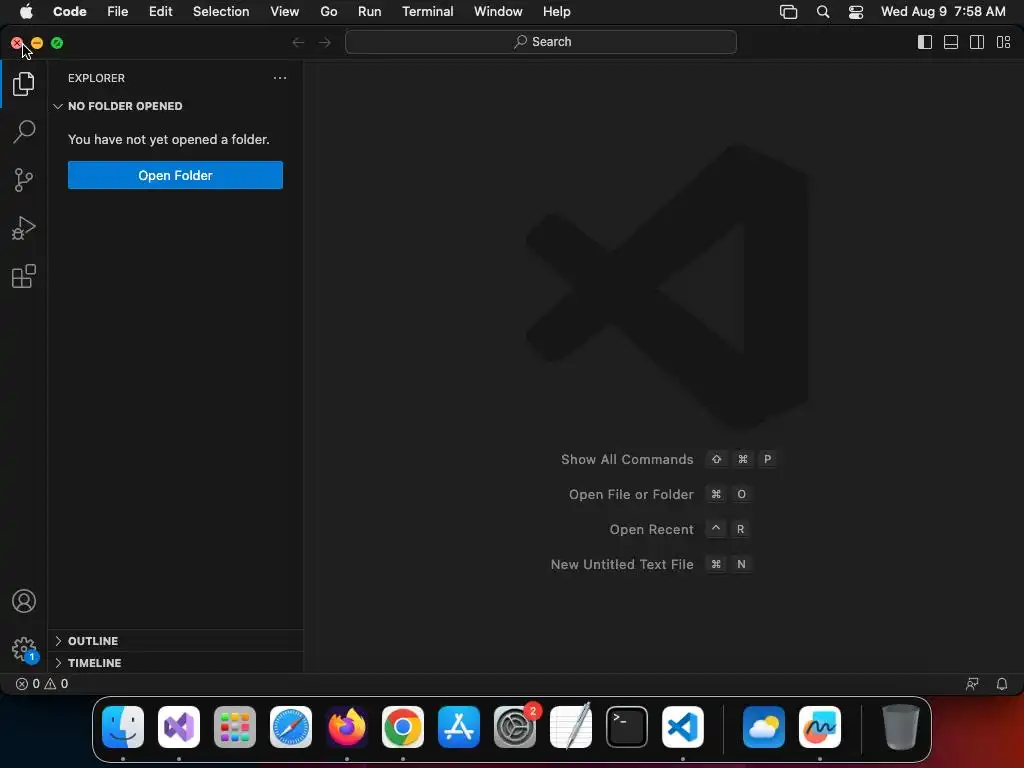Click 'You have not yet opened a folder' text
Image resolution: width=1024 pixels, height=768 pixels.
pos(168,139)
